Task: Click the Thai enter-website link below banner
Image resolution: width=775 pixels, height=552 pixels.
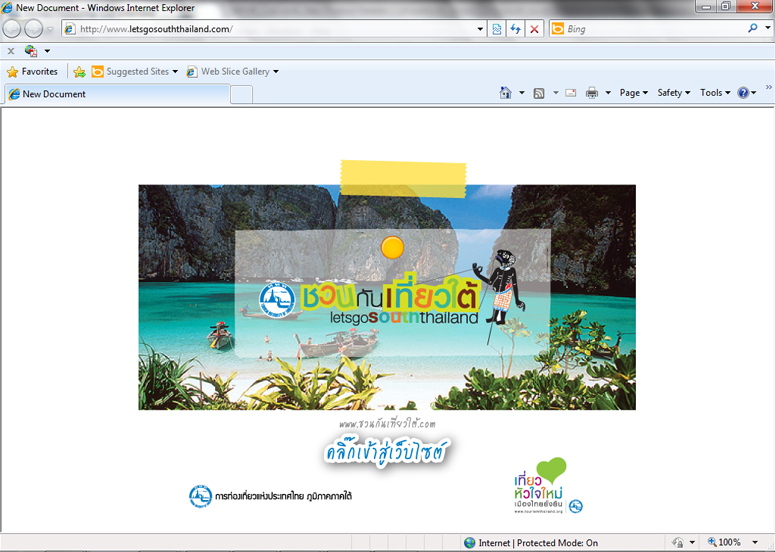Action: click(386, 452)
